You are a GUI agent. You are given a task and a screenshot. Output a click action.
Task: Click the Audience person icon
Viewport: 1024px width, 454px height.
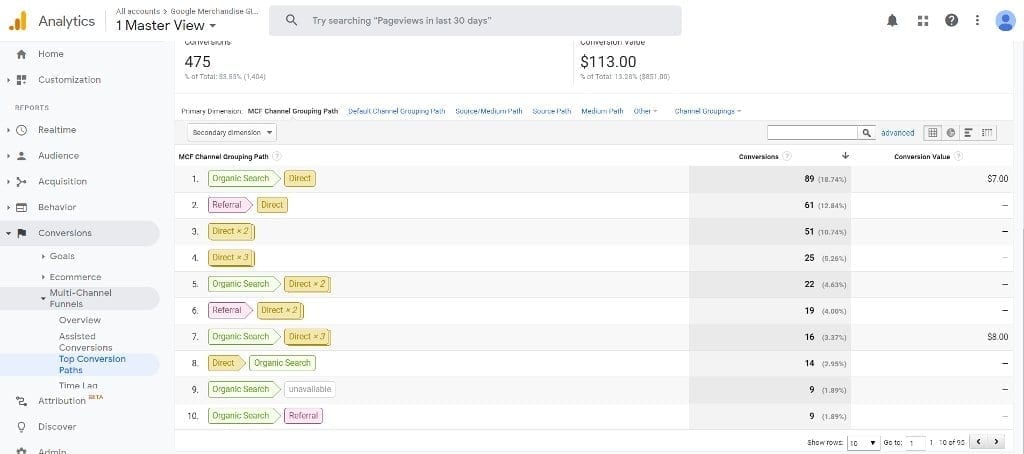click(22, 155)
